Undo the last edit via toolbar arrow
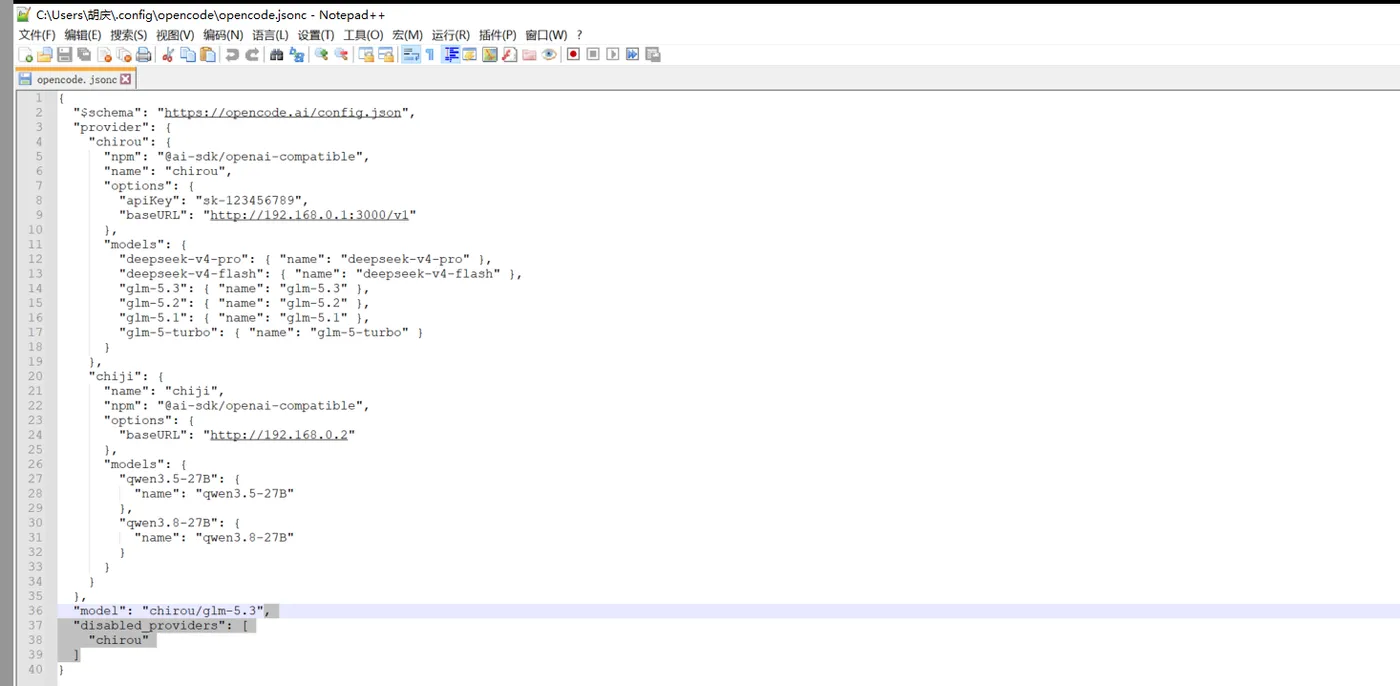Viewport: 1400px width, 686px height. [x=232, y=54]
